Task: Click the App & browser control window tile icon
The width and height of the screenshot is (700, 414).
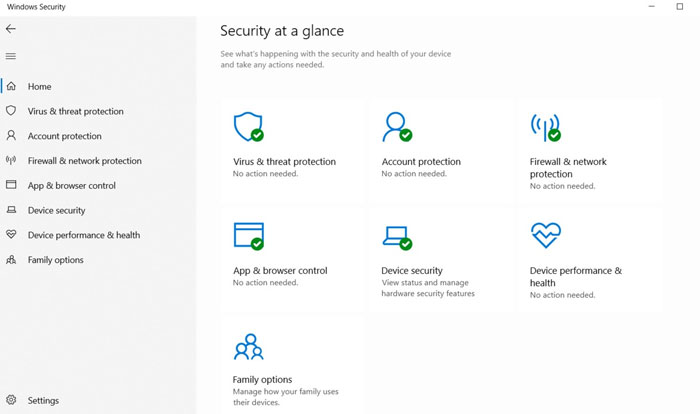Action: 247,236
